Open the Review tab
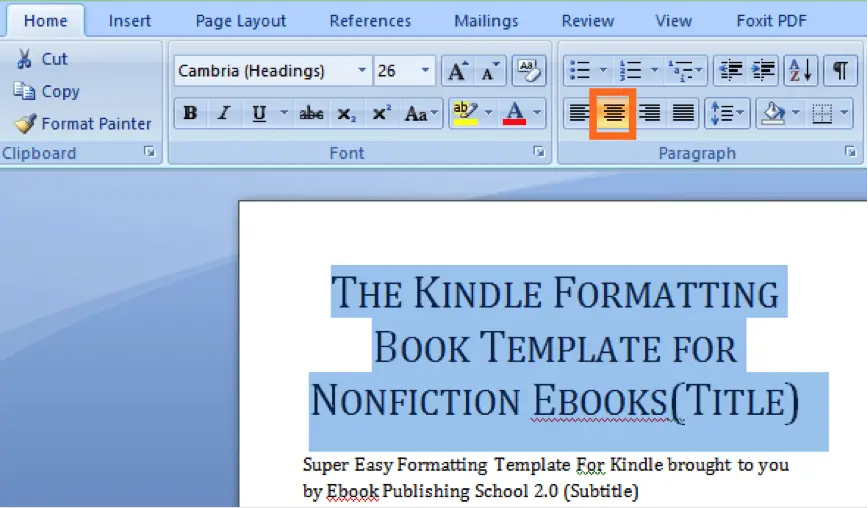 (588, 21)
